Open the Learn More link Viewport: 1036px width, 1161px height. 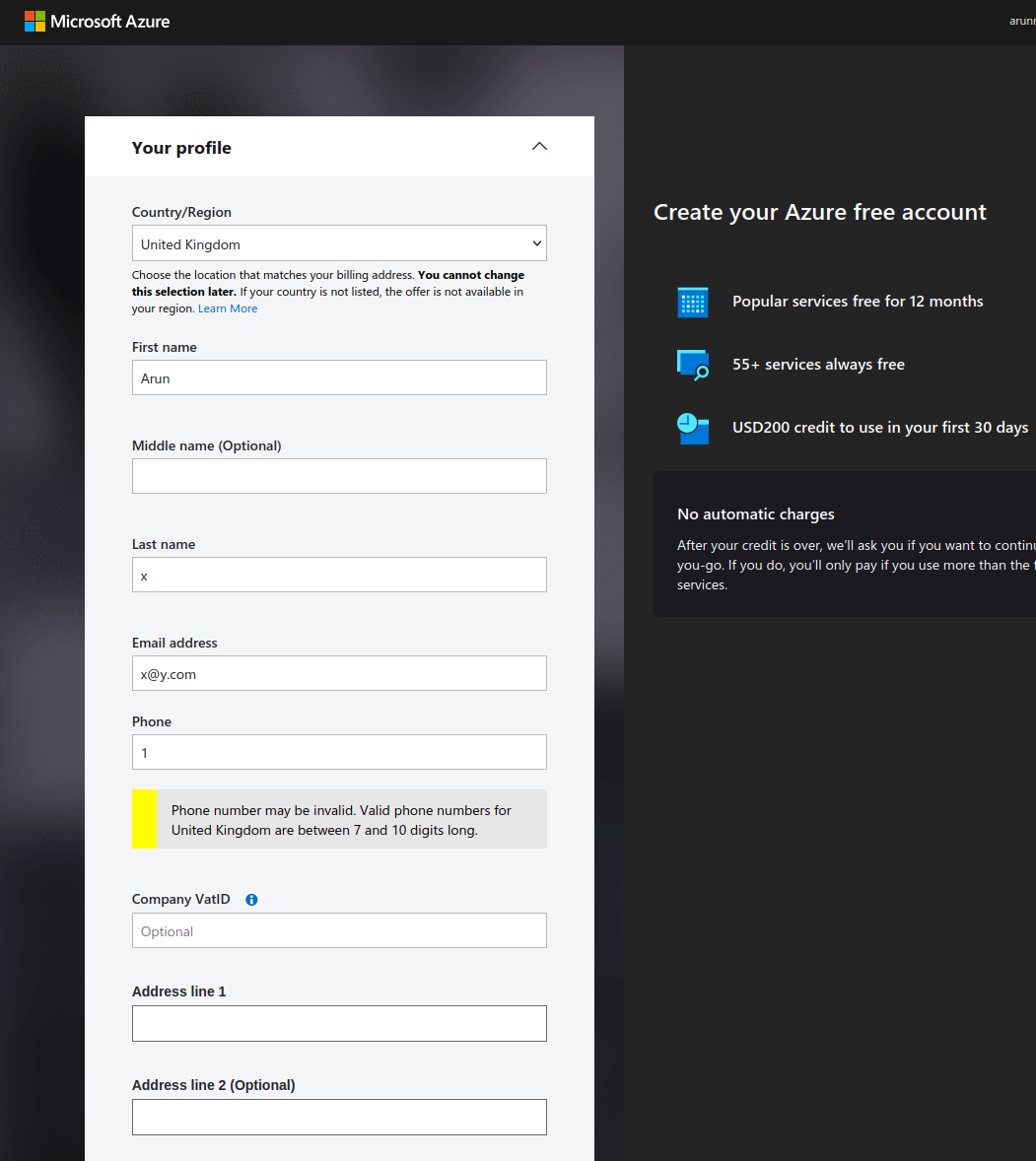(x=228, y=308)
